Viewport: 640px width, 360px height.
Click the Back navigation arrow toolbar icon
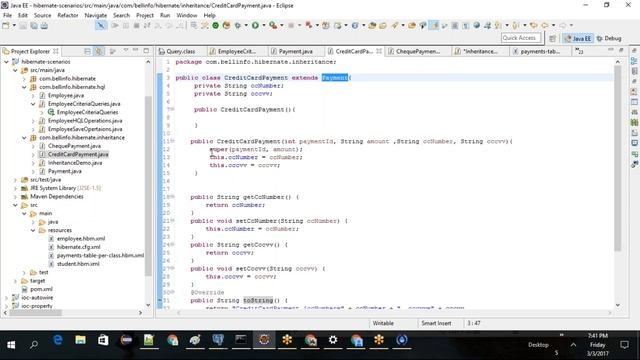(x=545, y=25)
